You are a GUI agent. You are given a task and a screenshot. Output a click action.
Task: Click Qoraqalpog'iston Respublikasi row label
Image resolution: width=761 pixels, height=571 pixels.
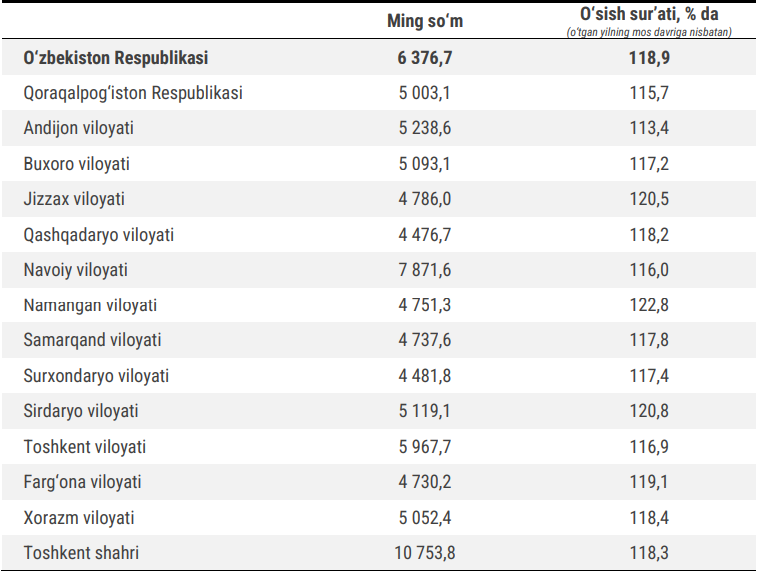click(x=133, y=94)
